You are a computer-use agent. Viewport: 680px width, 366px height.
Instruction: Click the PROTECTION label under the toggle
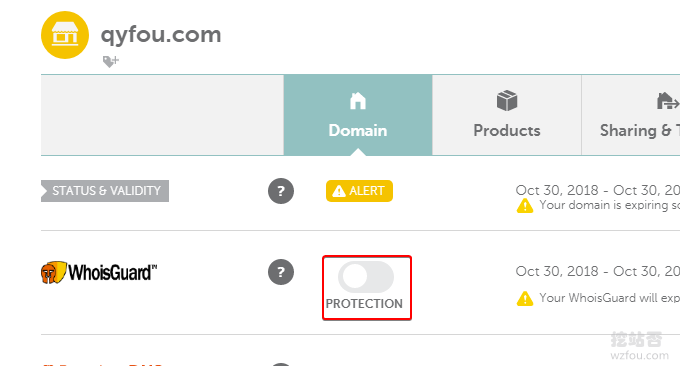coord(364,304)
